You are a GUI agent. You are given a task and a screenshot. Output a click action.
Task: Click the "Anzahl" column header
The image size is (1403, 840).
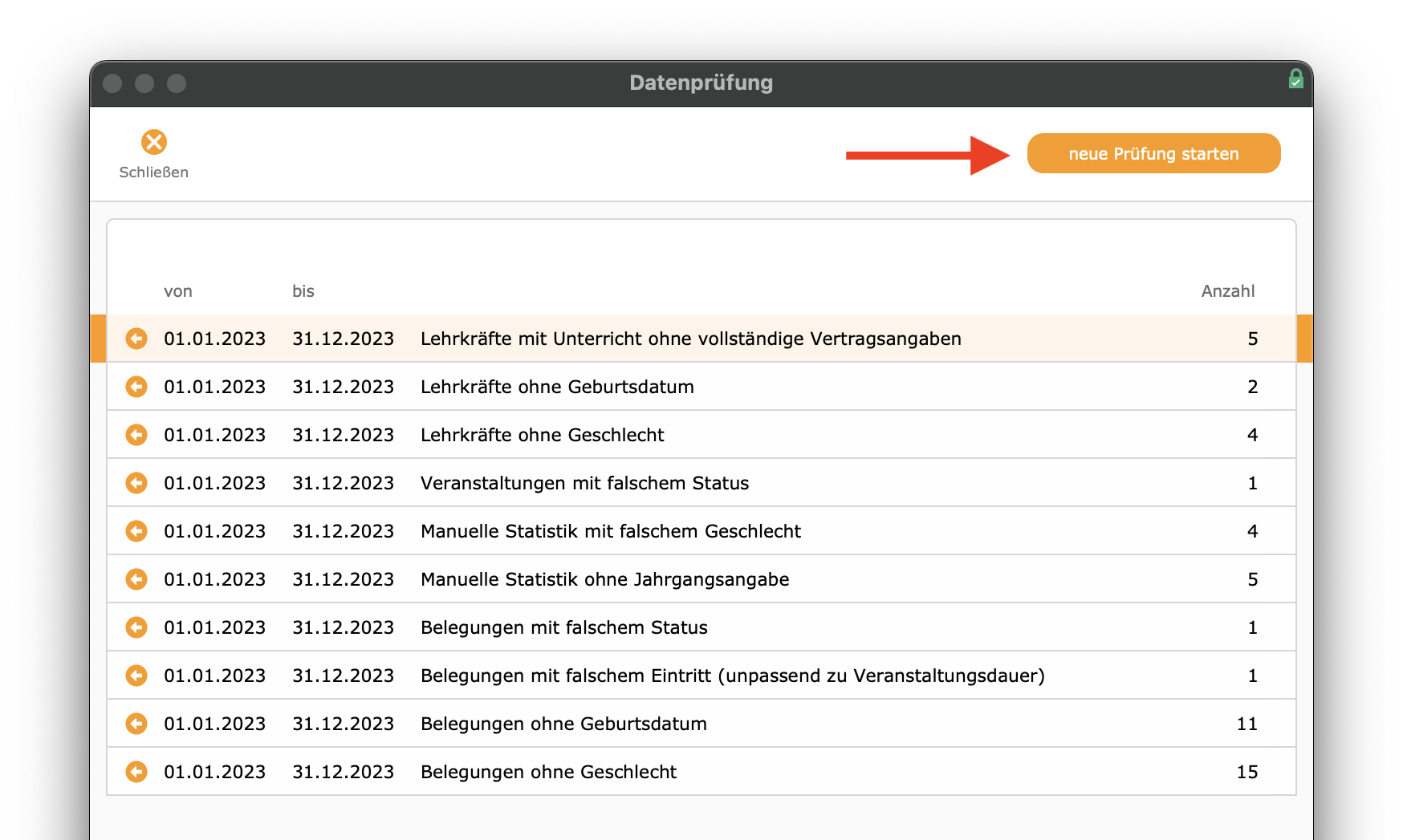click(1227, 291)
